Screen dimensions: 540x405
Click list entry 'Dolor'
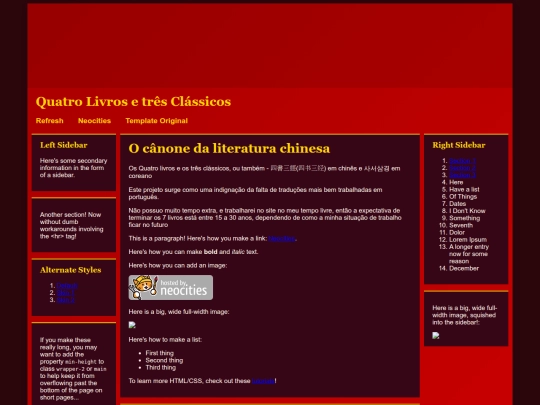click(x=457, y=233)
